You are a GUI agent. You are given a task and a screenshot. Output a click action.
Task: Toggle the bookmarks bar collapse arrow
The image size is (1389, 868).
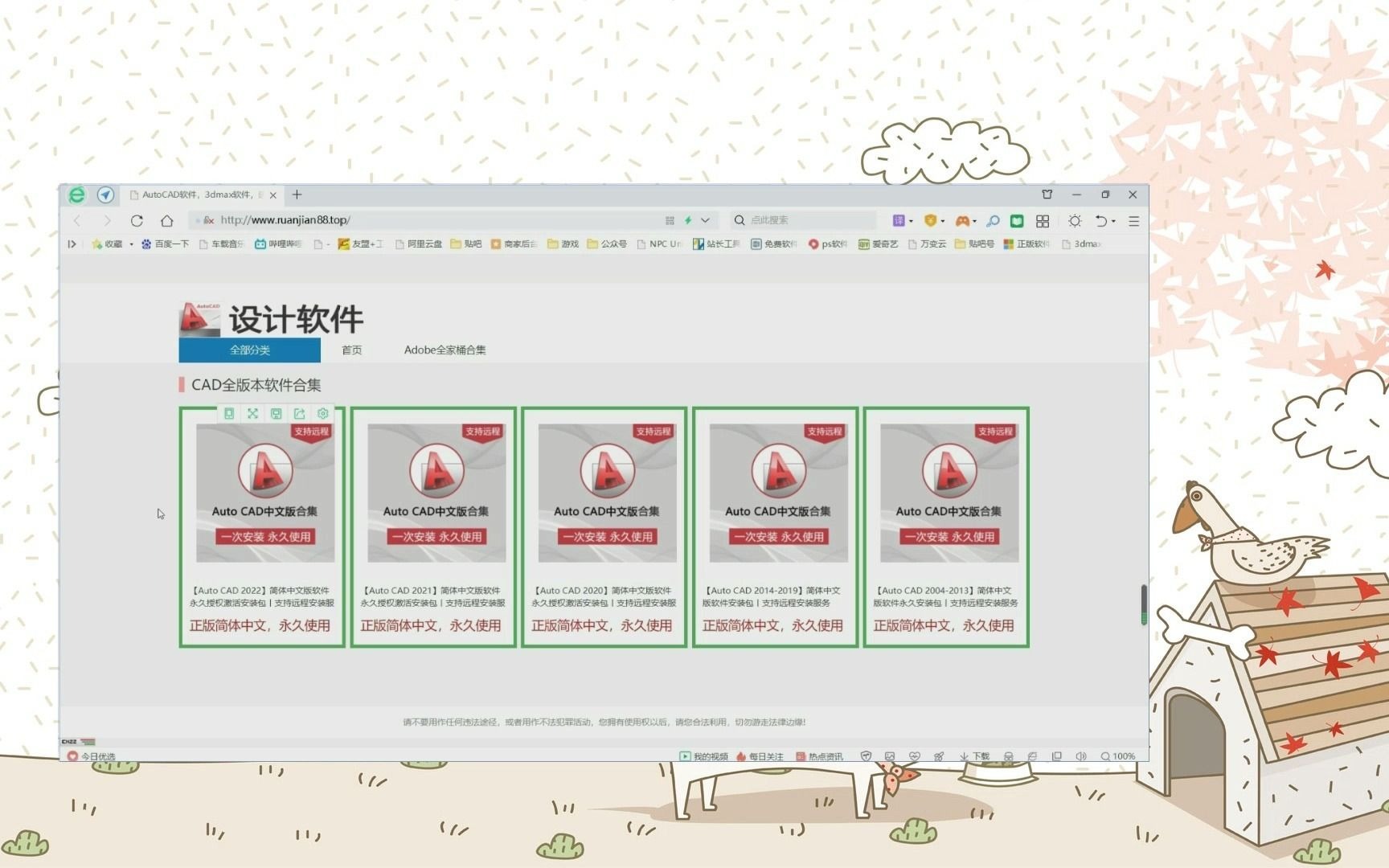pos(72,244)
